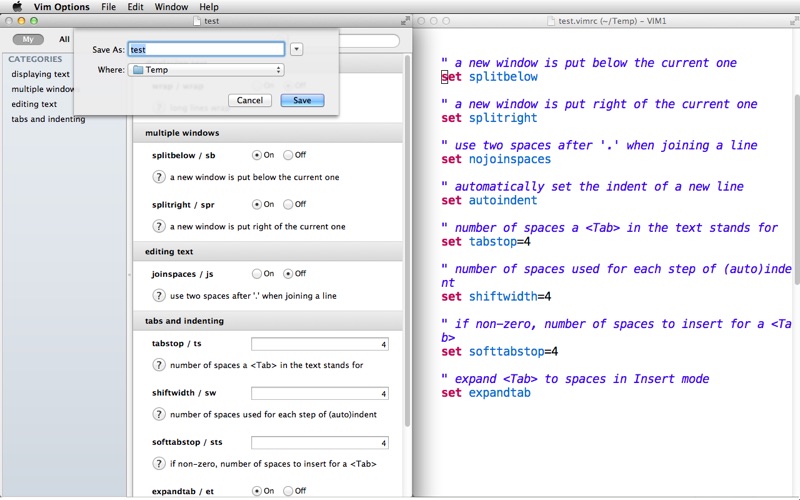Click 'set tabstop=4' in VIM window
Screen dimensions: 800x500
[x=486, y=242]
